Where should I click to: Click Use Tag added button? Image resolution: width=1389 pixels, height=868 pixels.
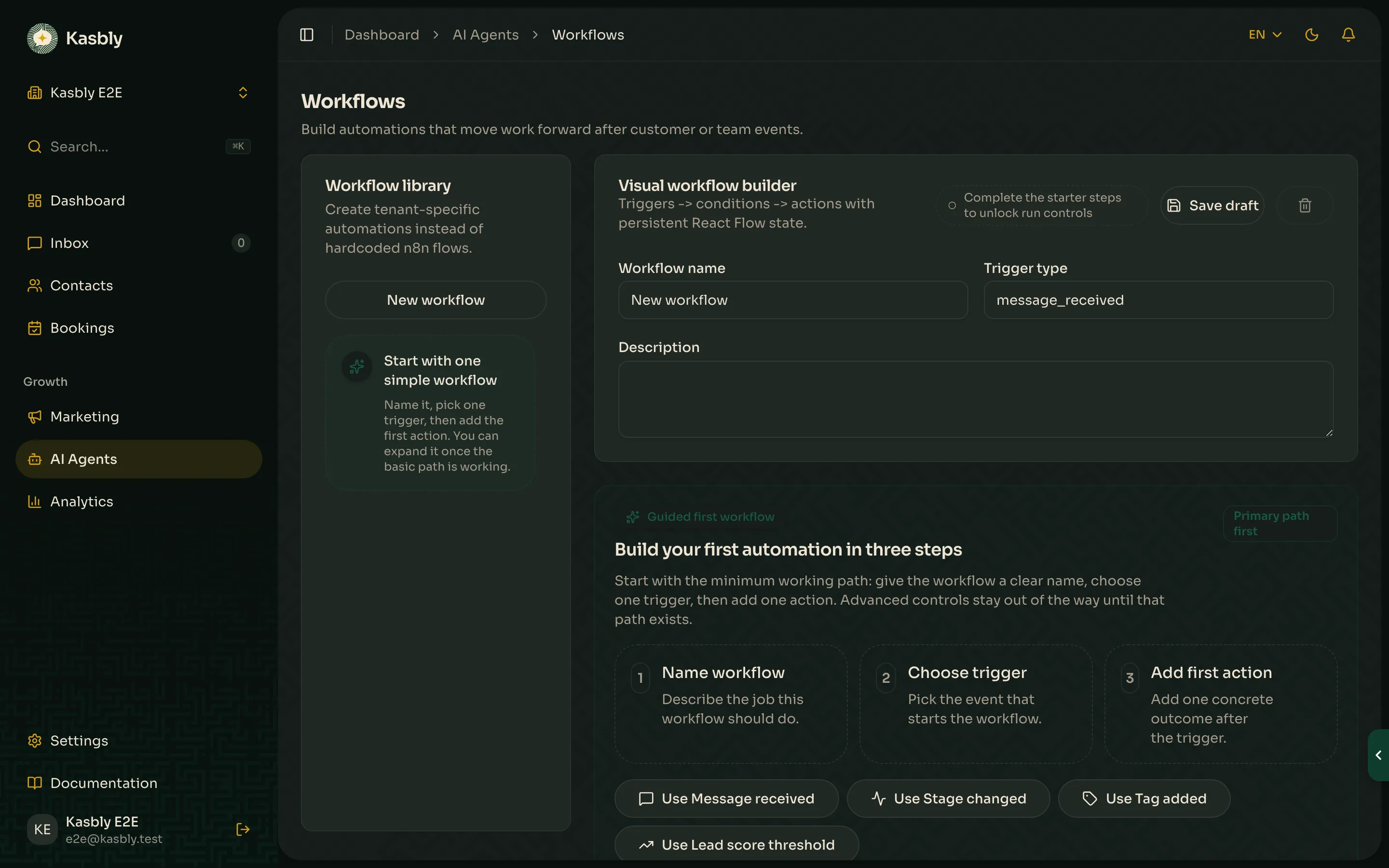pyautogui.click(x=1144, y=799)
